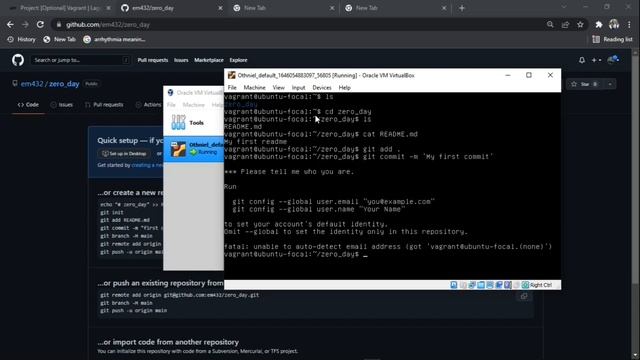Open the arrhythmia meaning bookmark
Screen dimensions: 640x360
tap(114, 40)
